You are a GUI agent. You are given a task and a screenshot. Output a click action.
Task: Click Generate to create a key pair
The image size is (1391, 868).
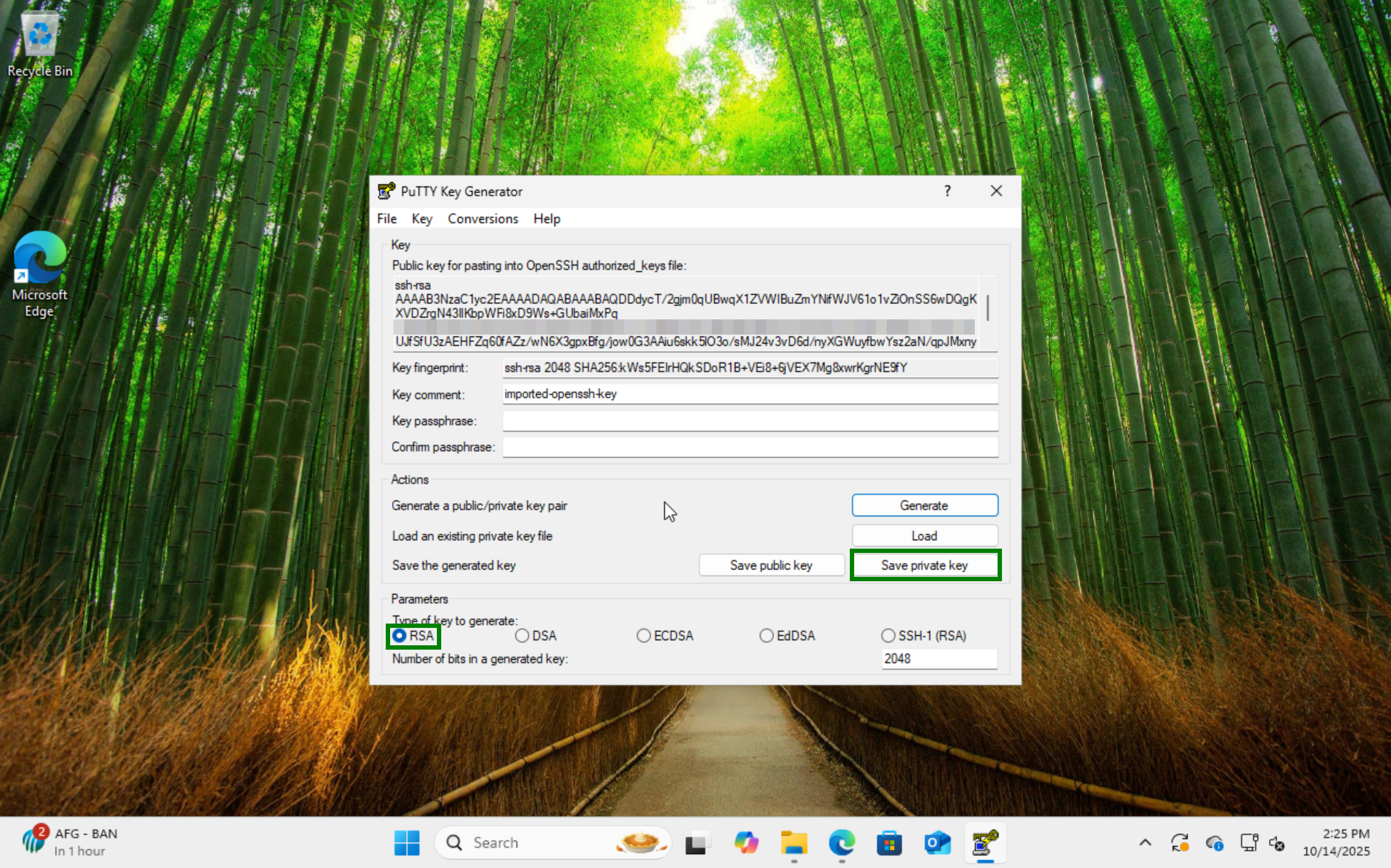pos(924,505)
